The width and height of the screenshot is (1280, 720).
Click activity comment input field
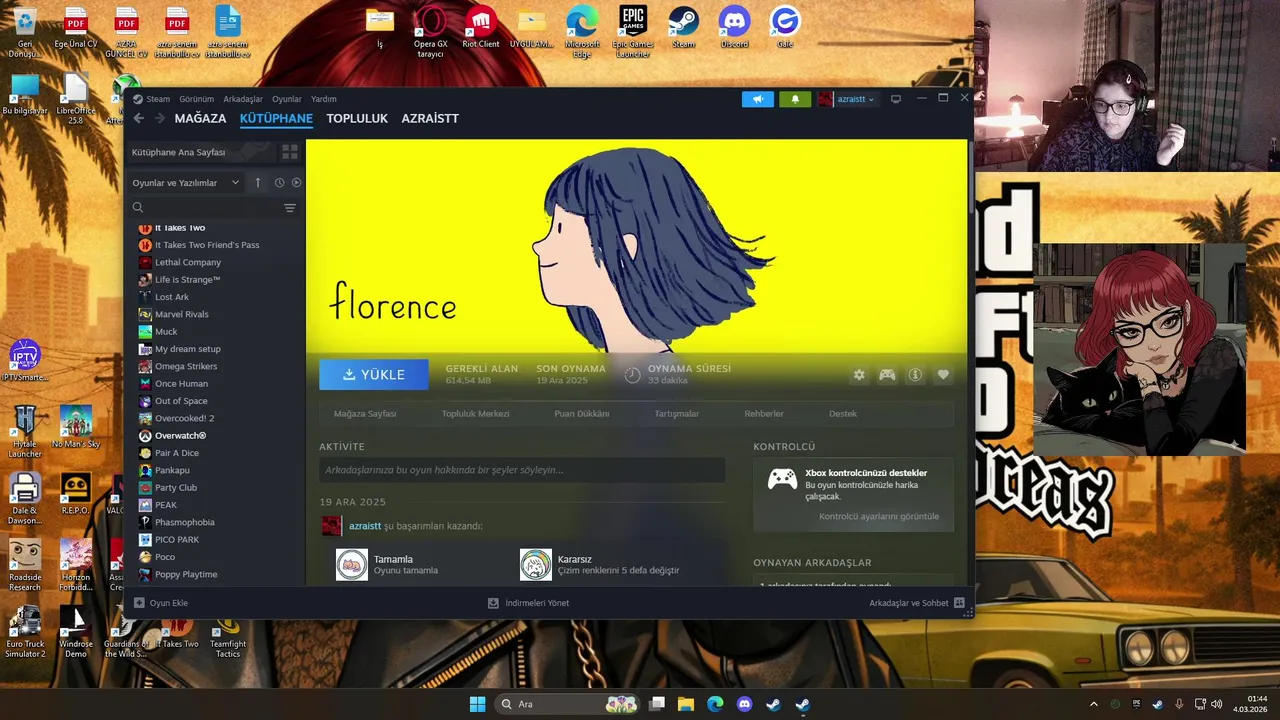pos(522,470)
